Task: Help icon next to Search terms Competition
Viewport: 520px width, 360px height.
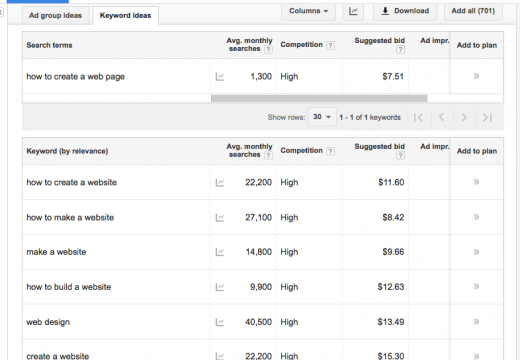Action: (x=330, y=45)
